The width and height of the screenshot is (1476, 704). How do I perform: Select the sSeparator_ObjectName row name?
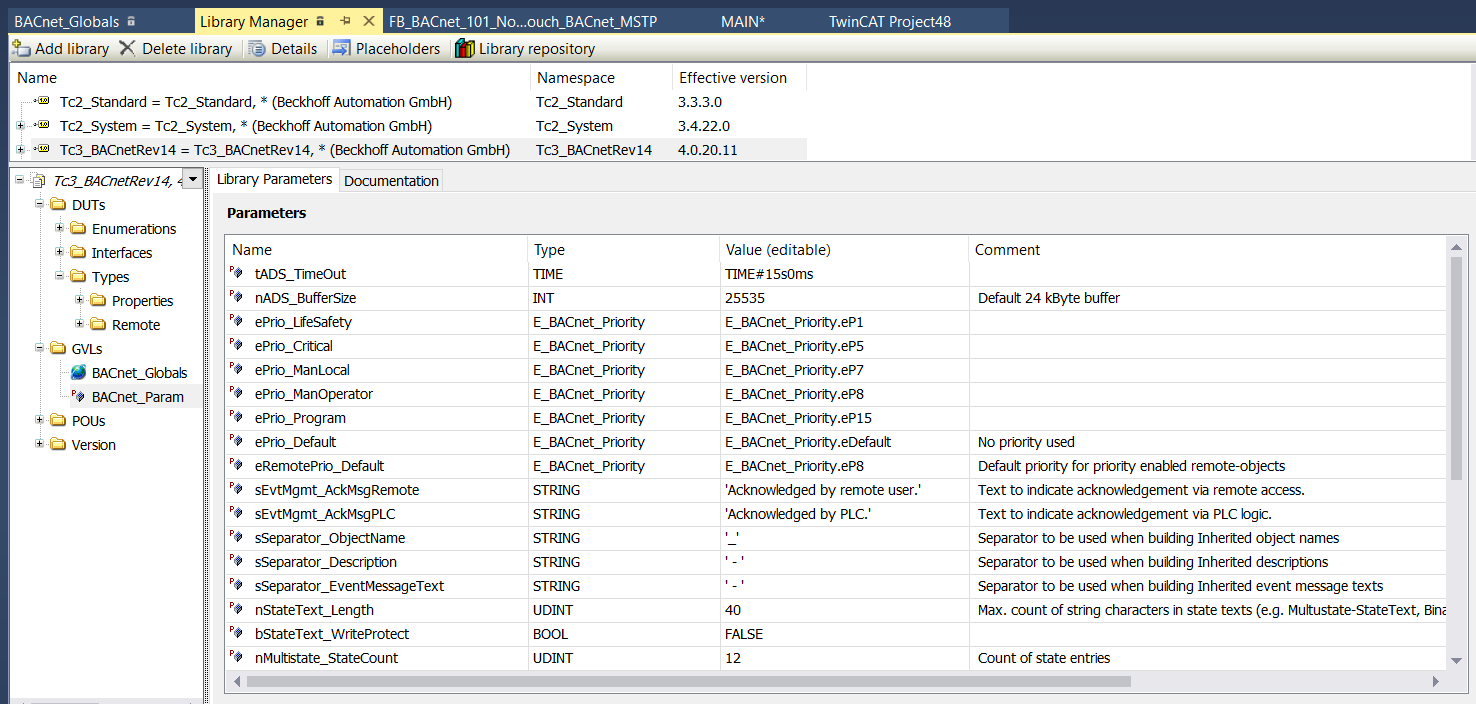[x=329, y=538]
